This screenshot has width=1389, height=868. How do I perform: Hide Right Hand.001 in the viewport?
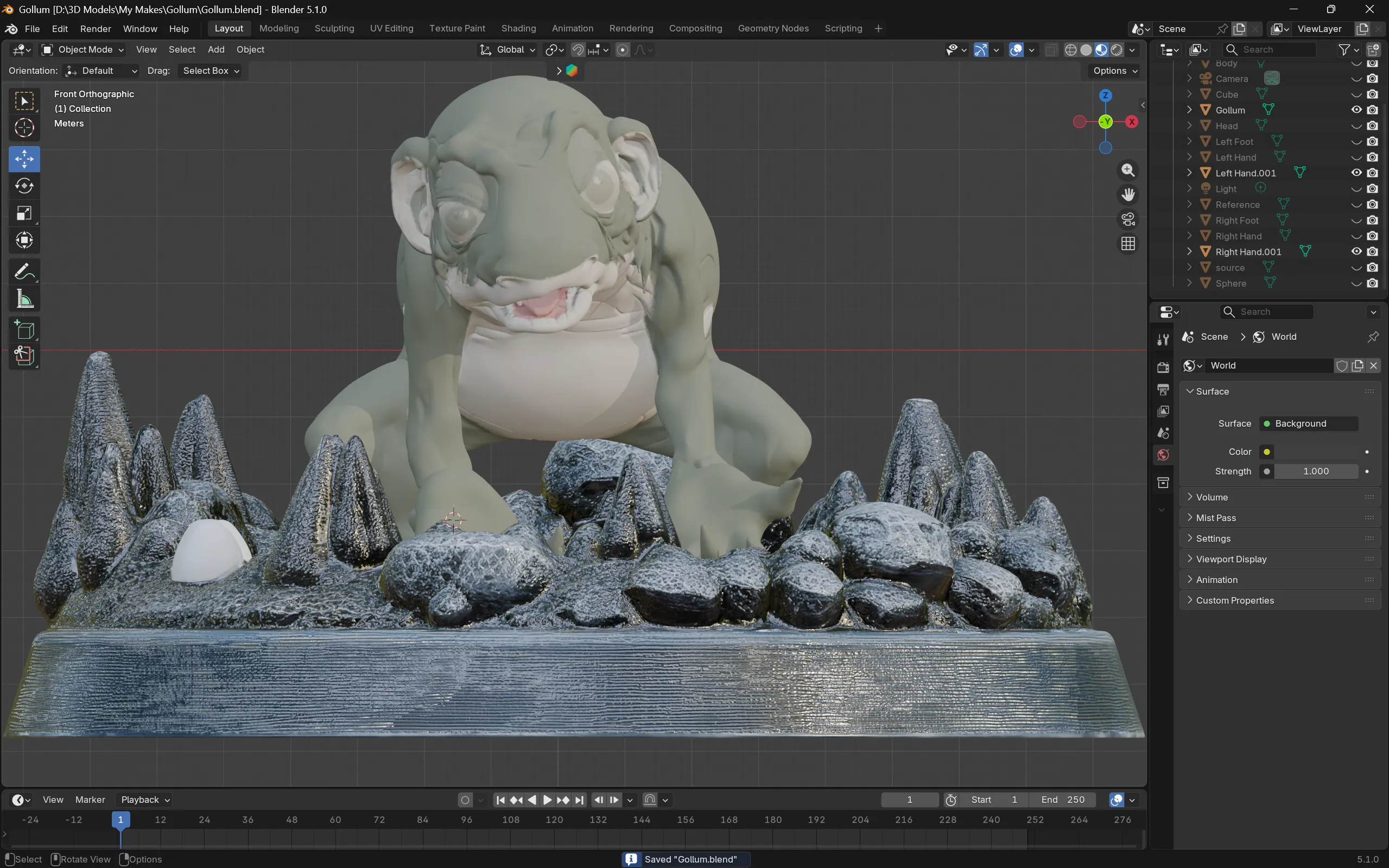[1356, 251]
